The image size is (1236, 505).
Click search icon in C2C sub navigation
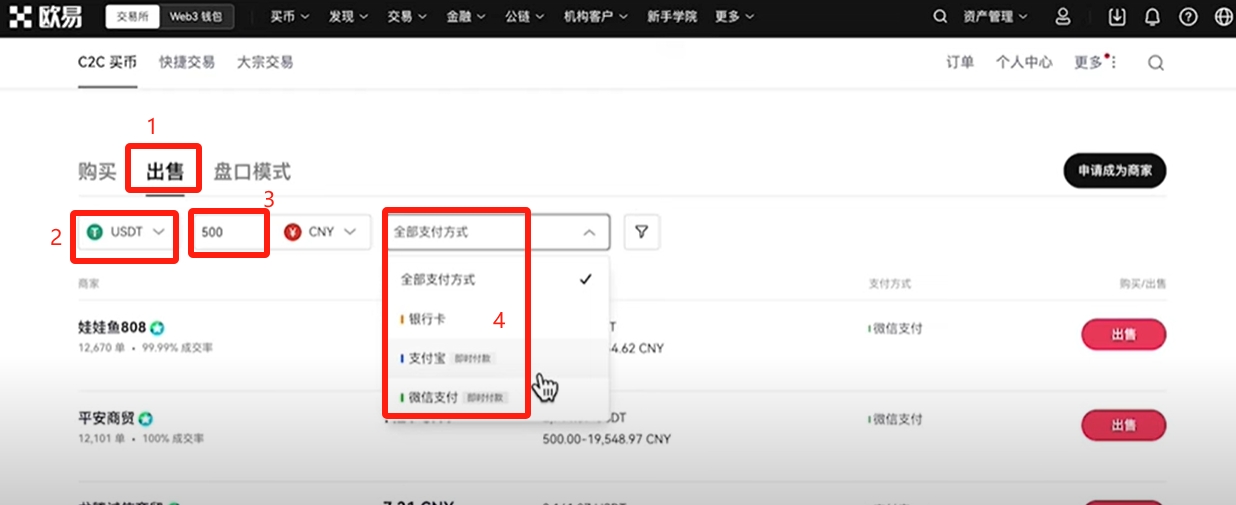click(x=1155, y=63)
